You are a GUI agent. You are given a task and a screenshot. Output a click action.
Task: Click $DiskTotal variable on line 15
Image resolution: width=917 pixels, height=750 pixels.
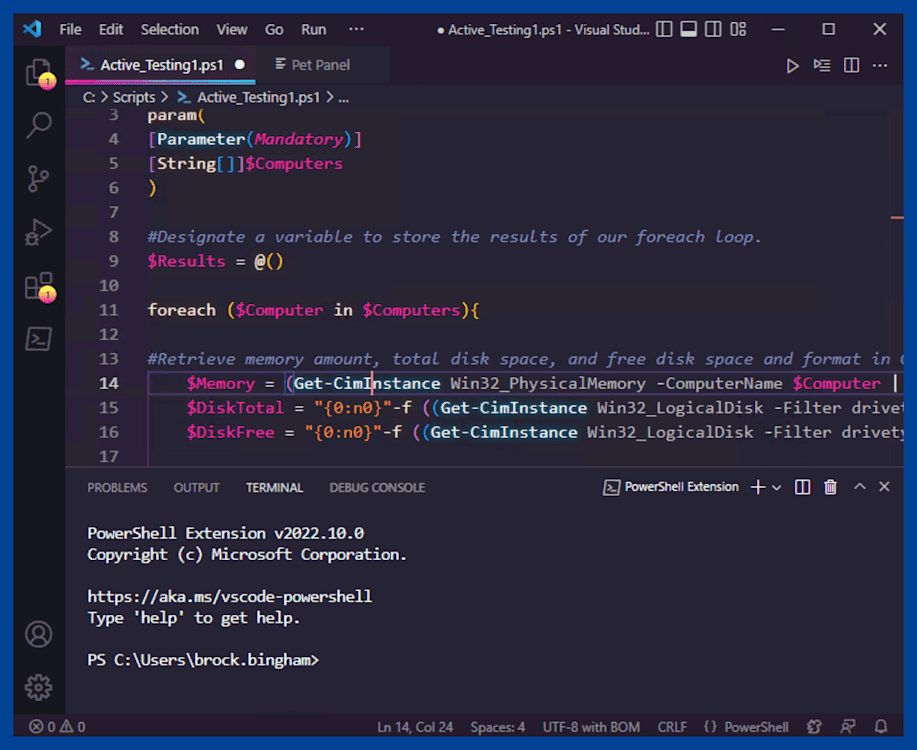pyautogui.click(x=235, y=408)
